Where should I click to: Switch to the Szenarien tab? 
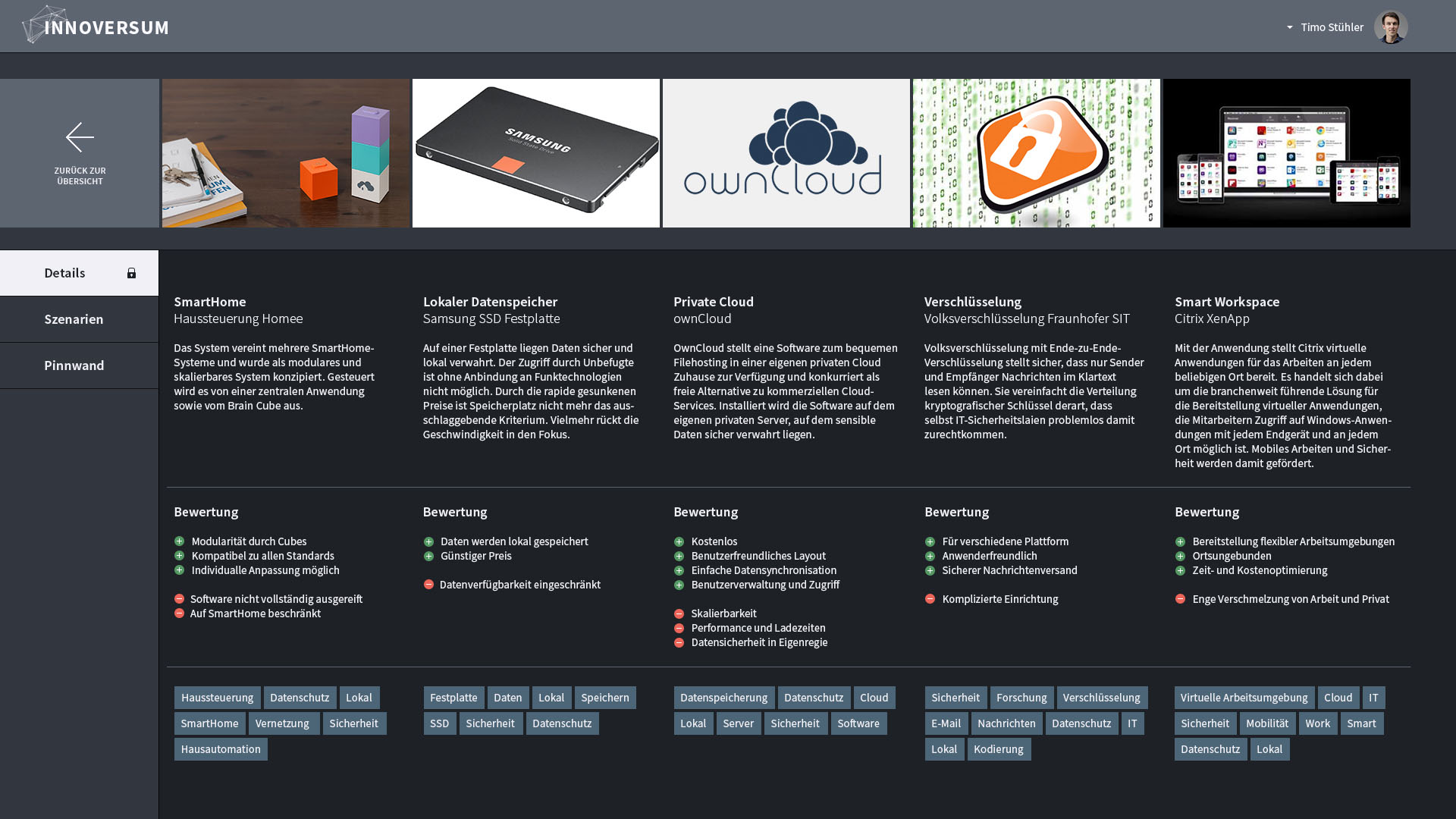click(74, 319)
